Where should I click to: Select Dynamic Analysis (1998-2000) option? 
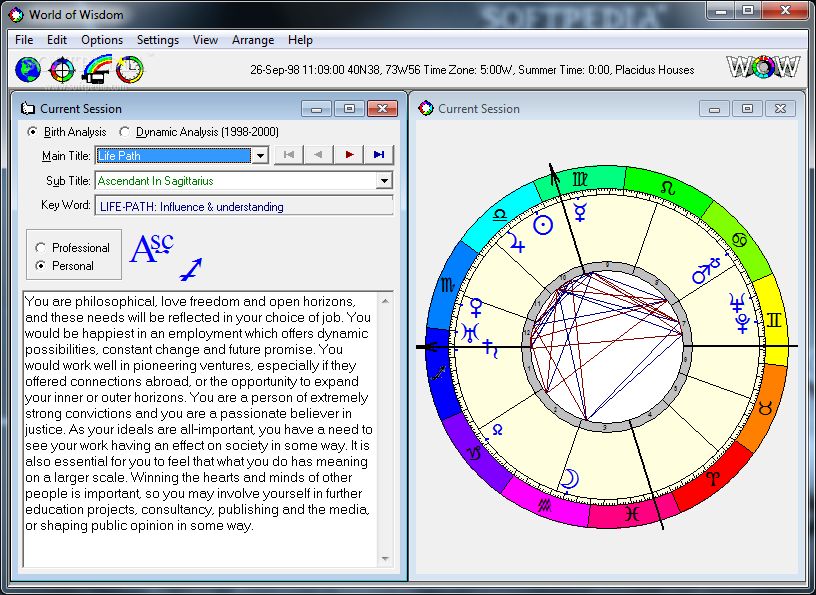point(125,132)
